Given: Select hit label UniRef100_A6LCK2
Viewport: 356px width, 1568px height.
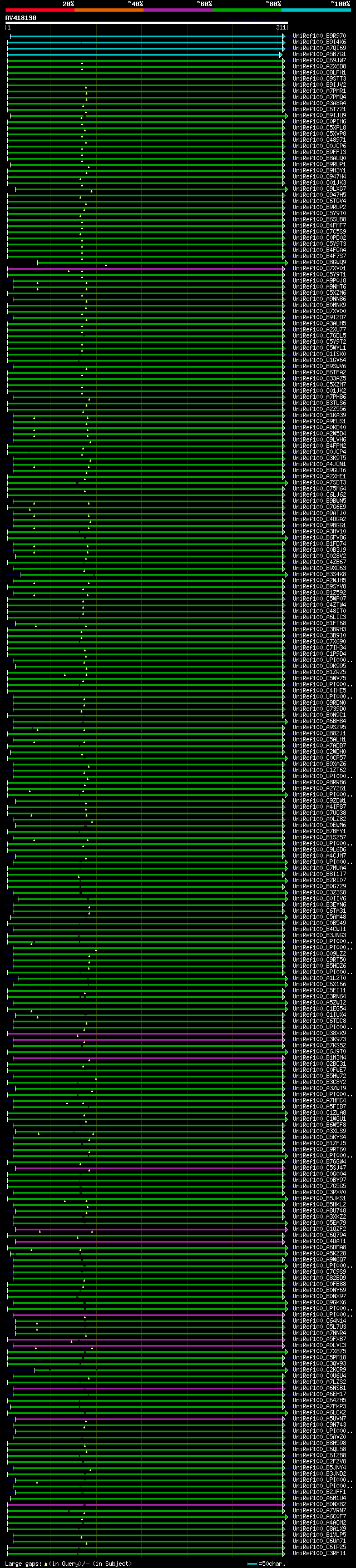Looking at the screenshot, I should tap(319, 1413).
